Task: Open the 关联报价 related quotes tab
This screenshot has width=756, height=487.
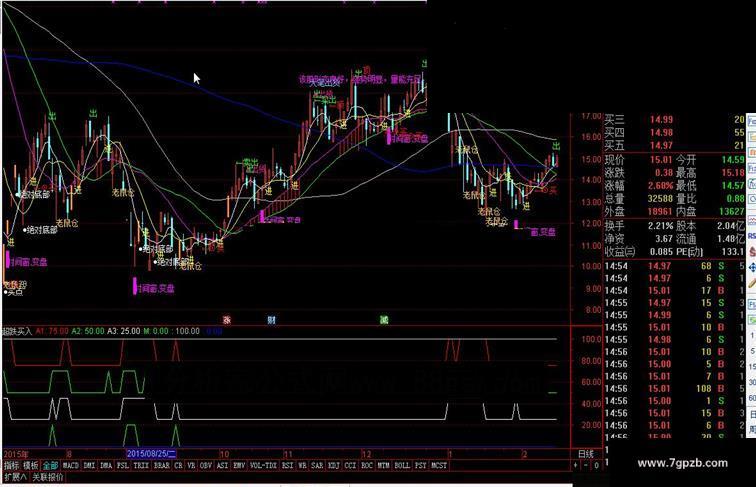Action: (48, 477)
